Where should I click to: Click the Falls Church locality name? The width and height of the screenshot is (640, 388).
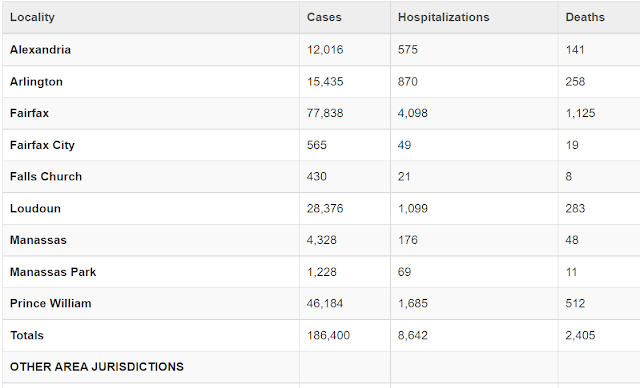pyautogui.click(x=46, y=176)
